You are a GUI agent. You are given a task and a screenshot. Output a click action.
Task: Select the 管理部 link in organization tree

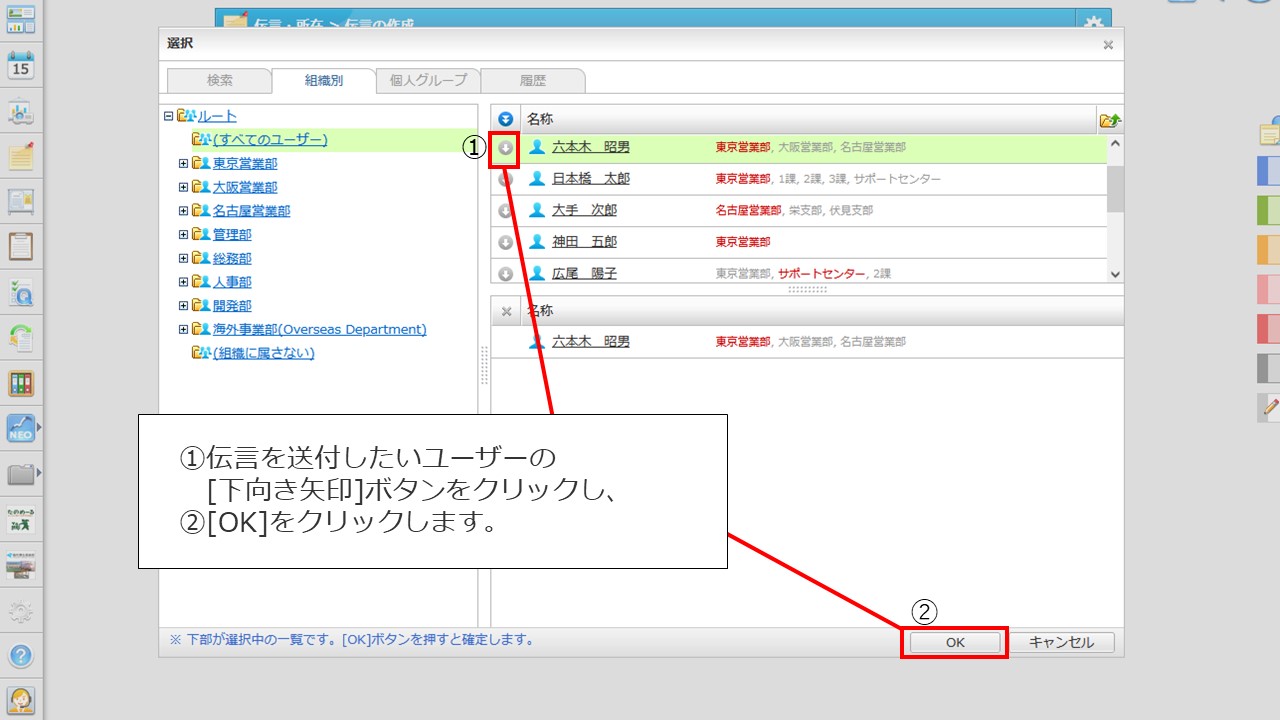pos(232,235)
